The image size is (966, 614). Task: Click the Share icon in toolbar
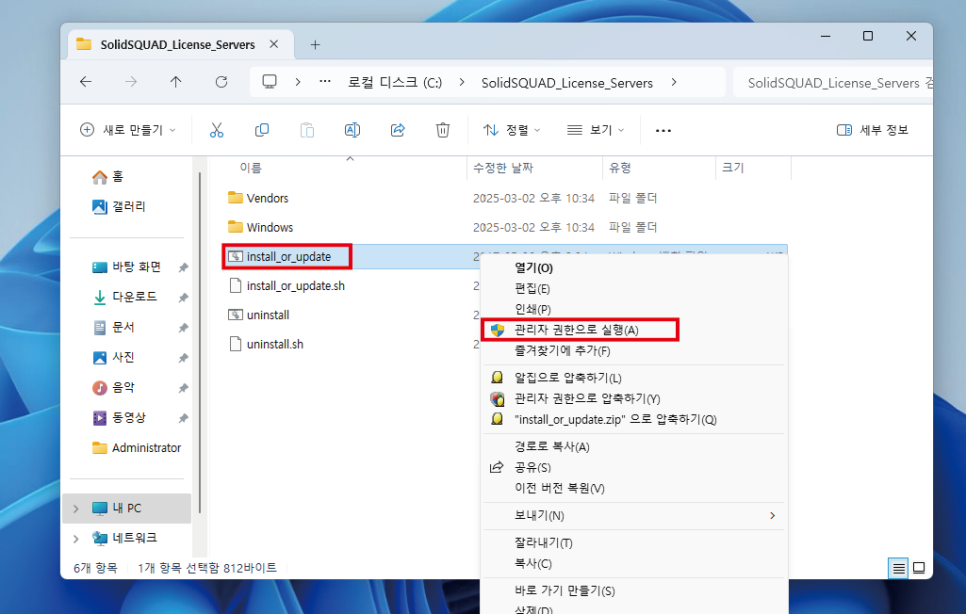(397, 130)
